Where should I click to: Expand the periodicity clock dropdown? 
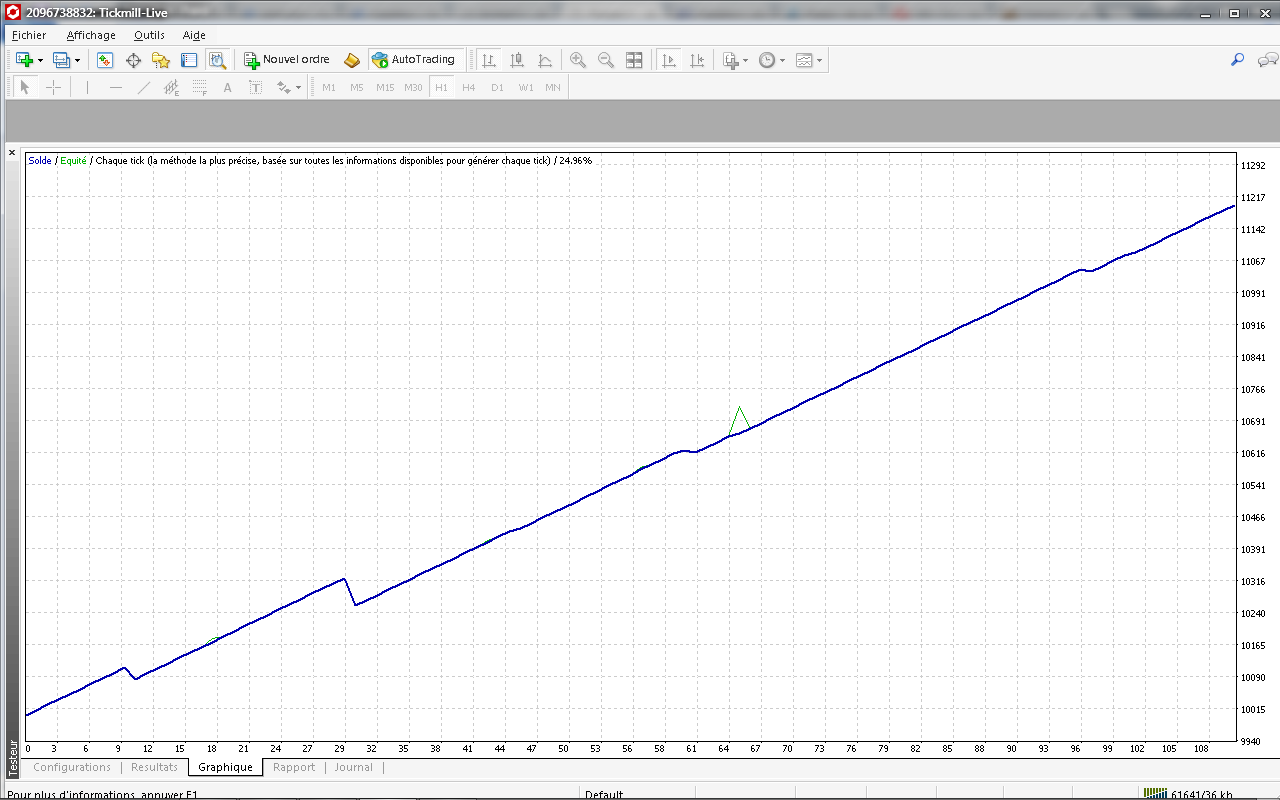click(782, 60)
